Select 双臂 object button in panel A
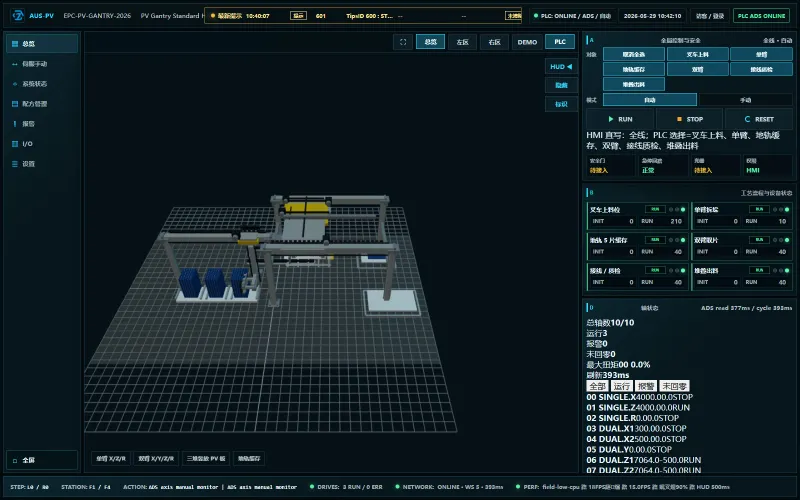 697,69
